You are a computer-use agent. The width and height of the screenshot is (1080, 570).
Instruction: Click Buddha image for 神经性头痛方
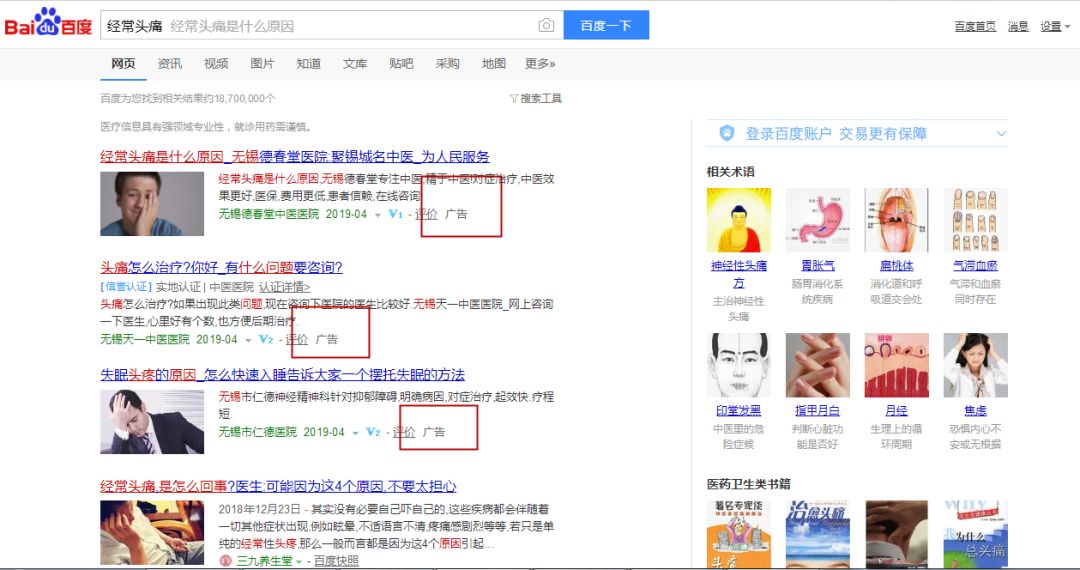click(x=739, y=220)
